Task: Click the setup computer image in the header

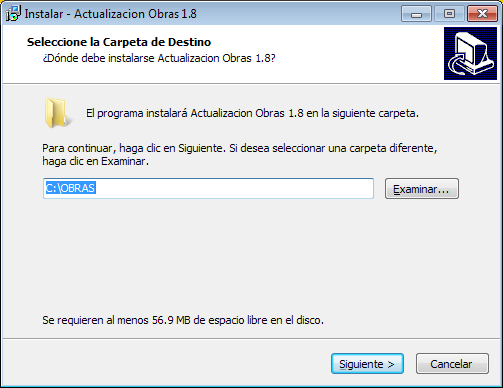Action: [x=470, y=54]
